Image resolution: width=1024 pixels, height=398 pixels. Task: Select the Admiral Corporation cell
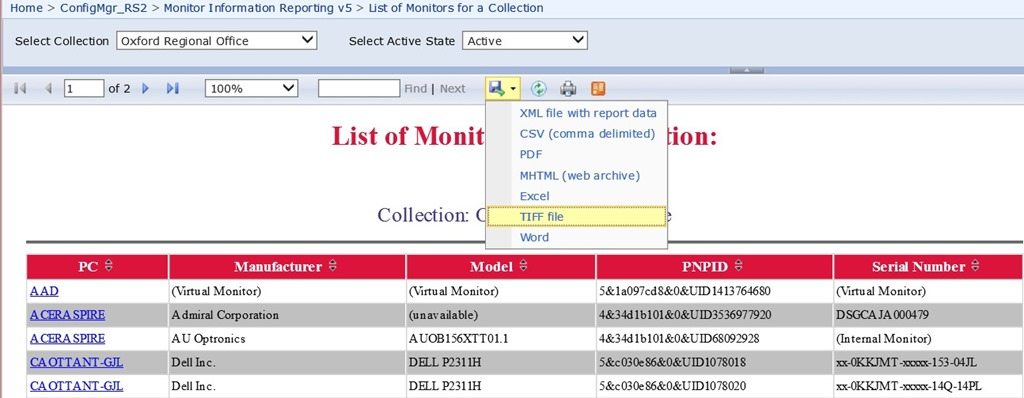coord(287,315)
